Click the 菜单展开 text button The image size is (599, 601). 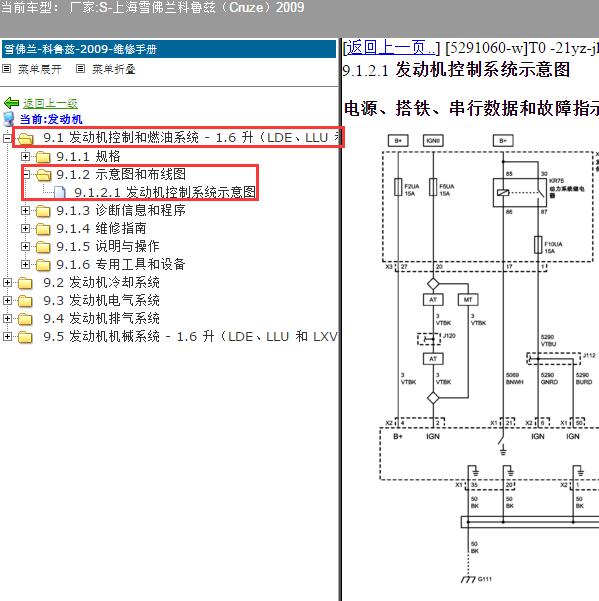39,69
